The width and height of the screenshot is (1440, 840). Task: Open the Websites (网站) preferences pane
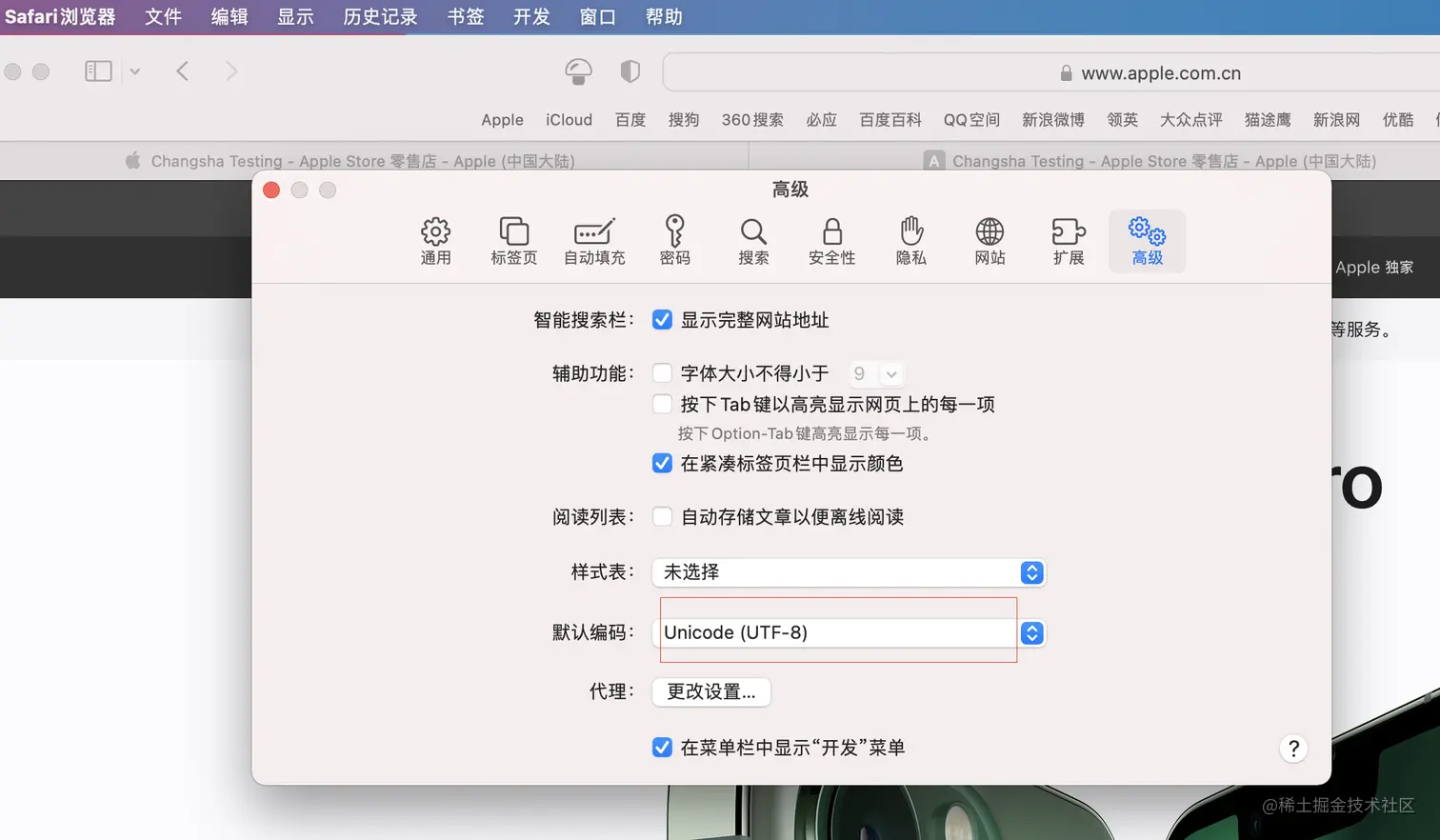tap(990, 241)
